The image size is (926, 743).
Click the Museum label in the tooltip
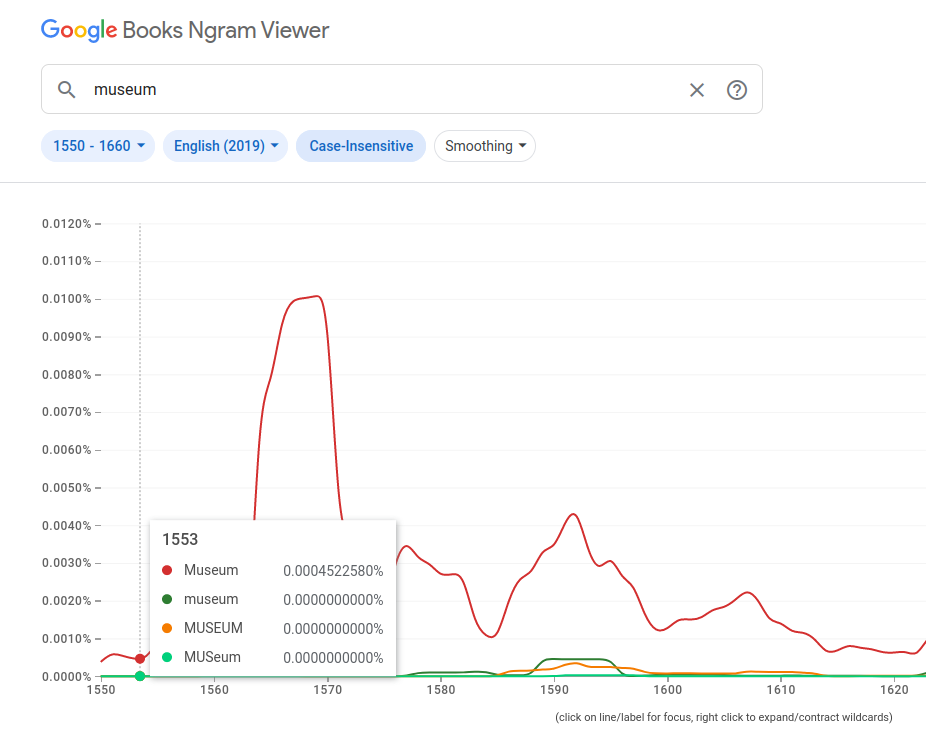(x=211, y=570)
